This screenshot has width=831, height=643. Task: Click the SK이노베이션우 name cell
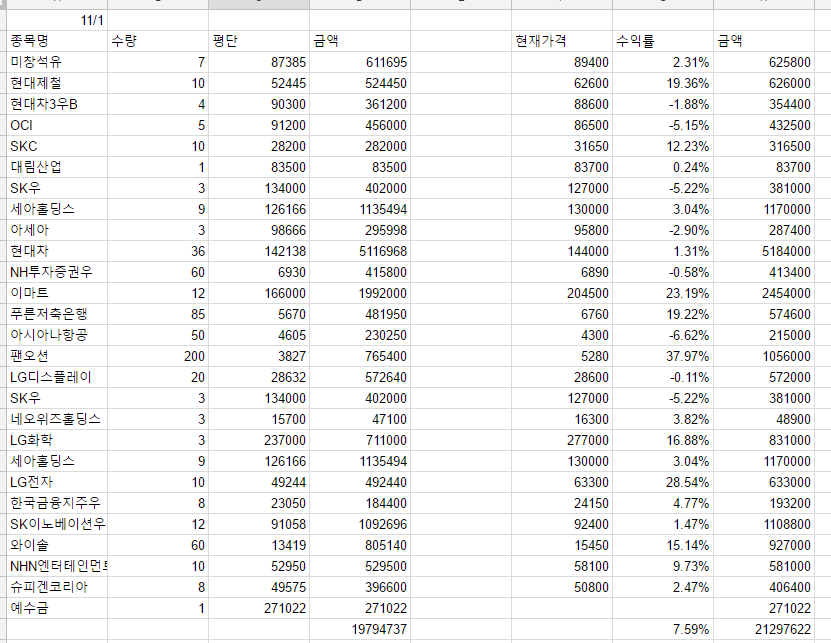(57, 524)
